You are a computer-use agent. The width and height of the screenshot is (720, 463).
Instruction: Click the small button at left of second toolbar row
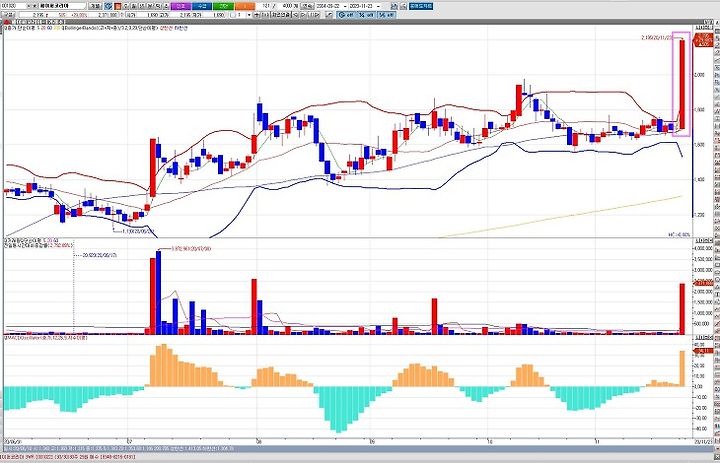[x=8, y=15]
